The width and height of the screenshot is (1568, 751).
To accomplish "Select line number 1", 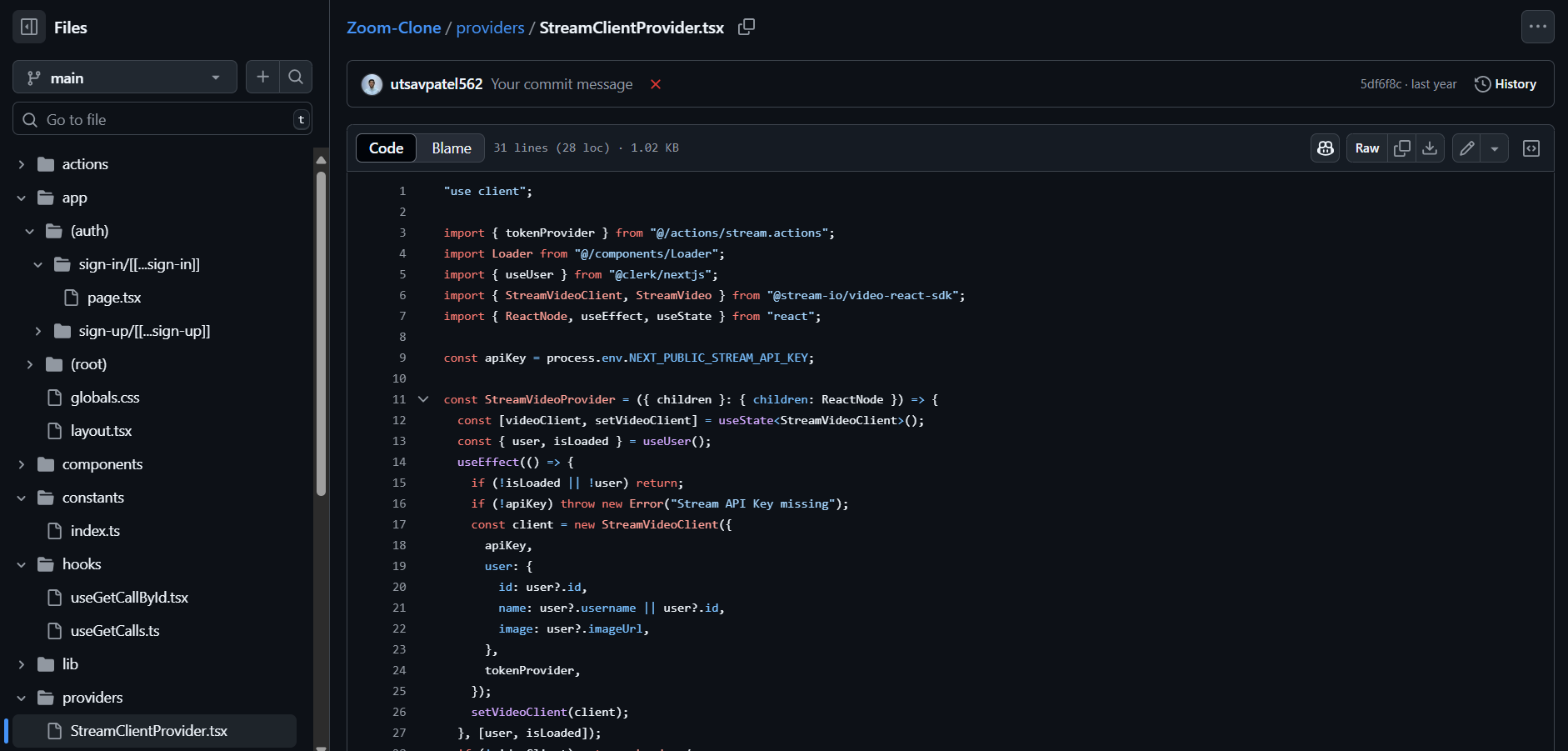I will pos(402,191).
